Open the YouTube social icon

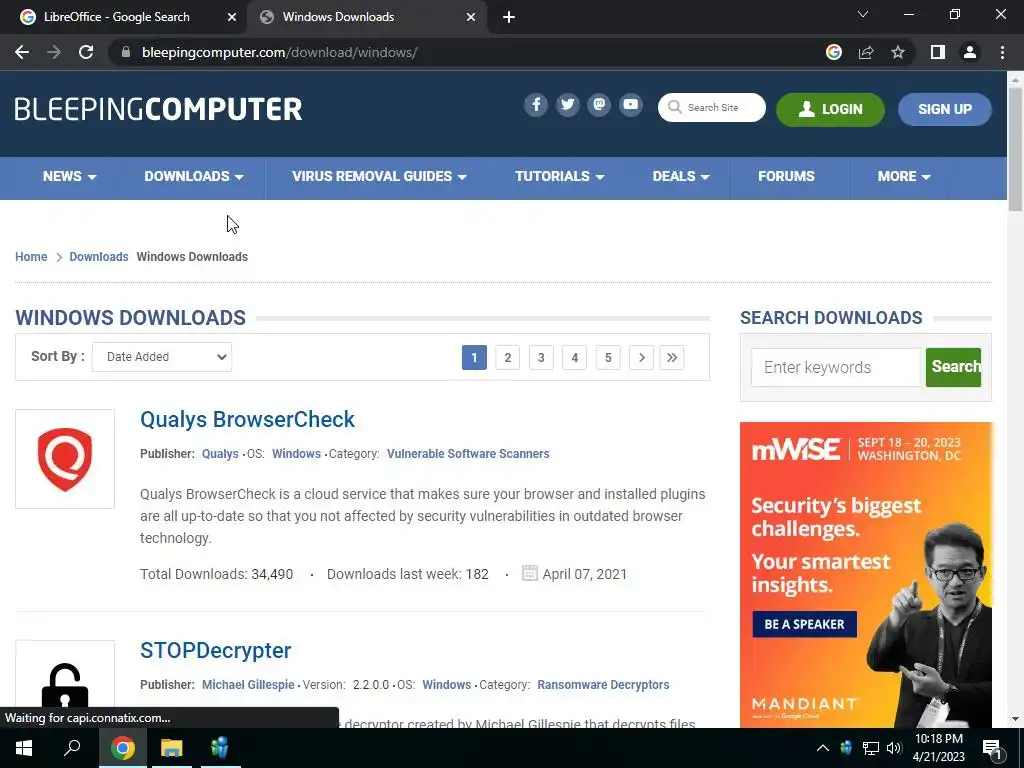(631, 105)
